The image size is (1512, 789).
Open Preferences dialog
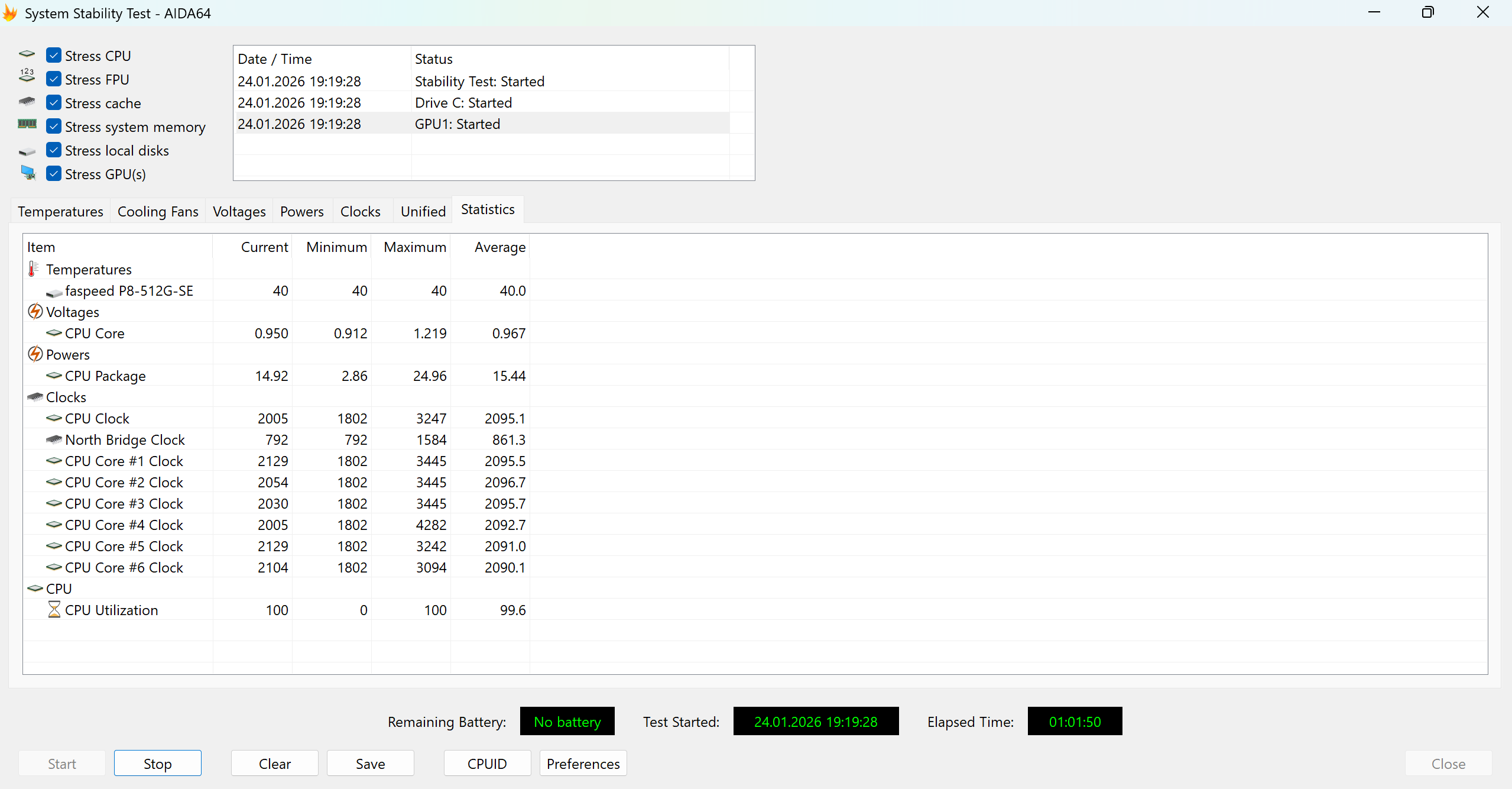pos(583,764)
